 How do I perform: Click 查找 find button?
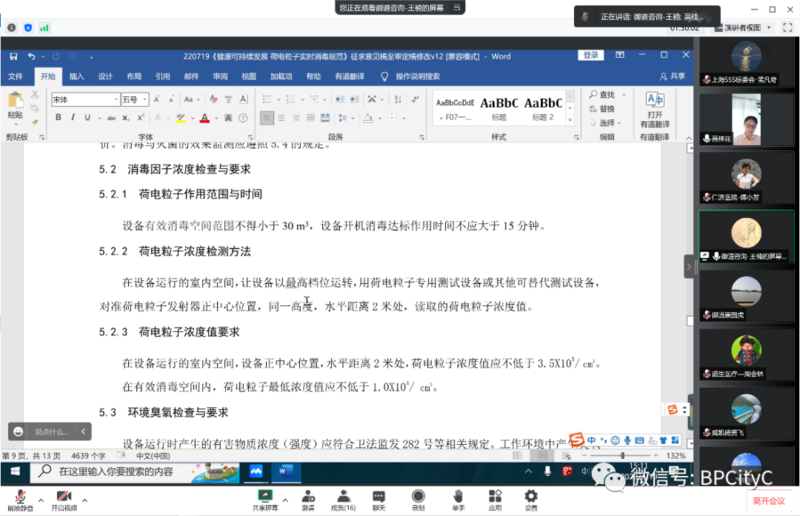[x=602, y=95]
